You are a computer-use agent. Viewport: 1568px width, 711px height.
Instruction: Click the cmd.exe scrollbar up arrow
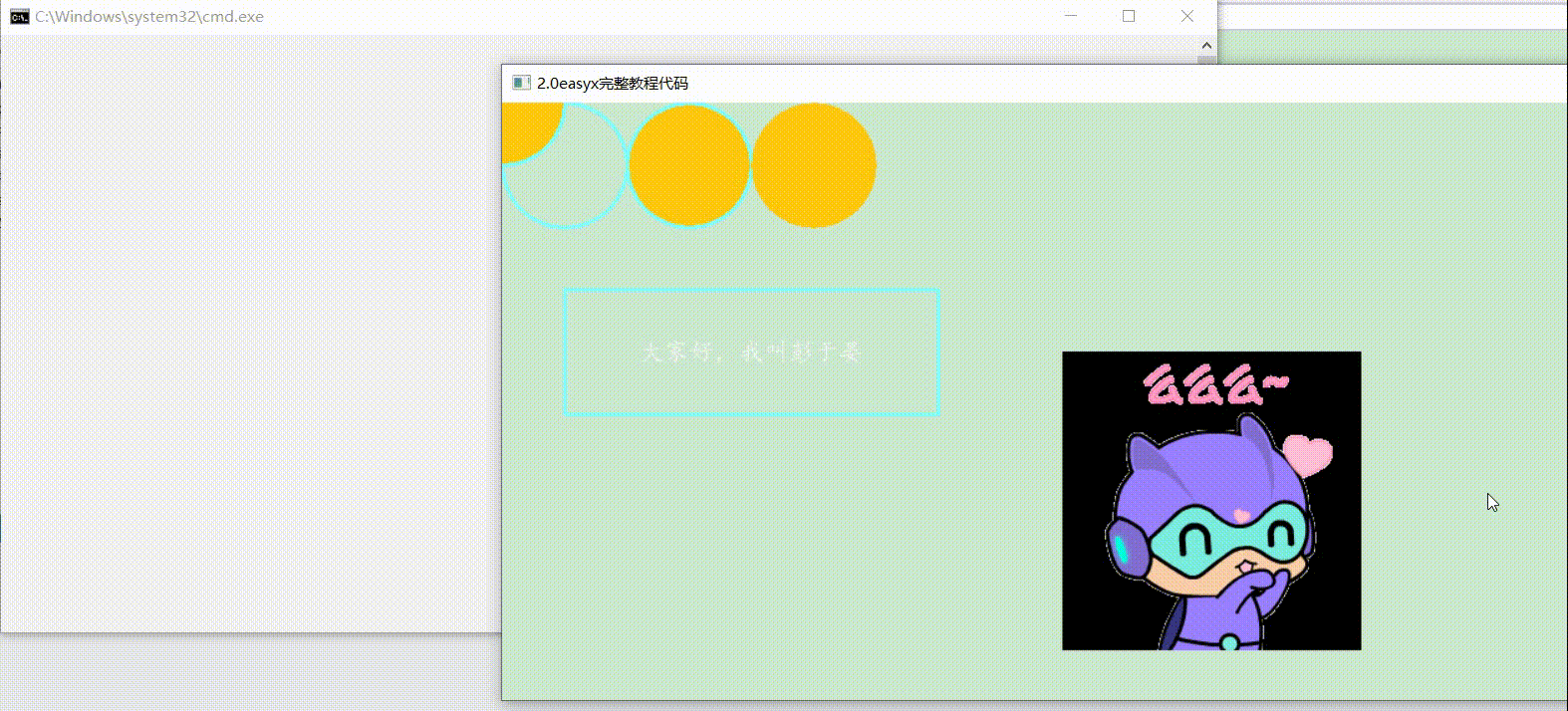[1206, 46]
